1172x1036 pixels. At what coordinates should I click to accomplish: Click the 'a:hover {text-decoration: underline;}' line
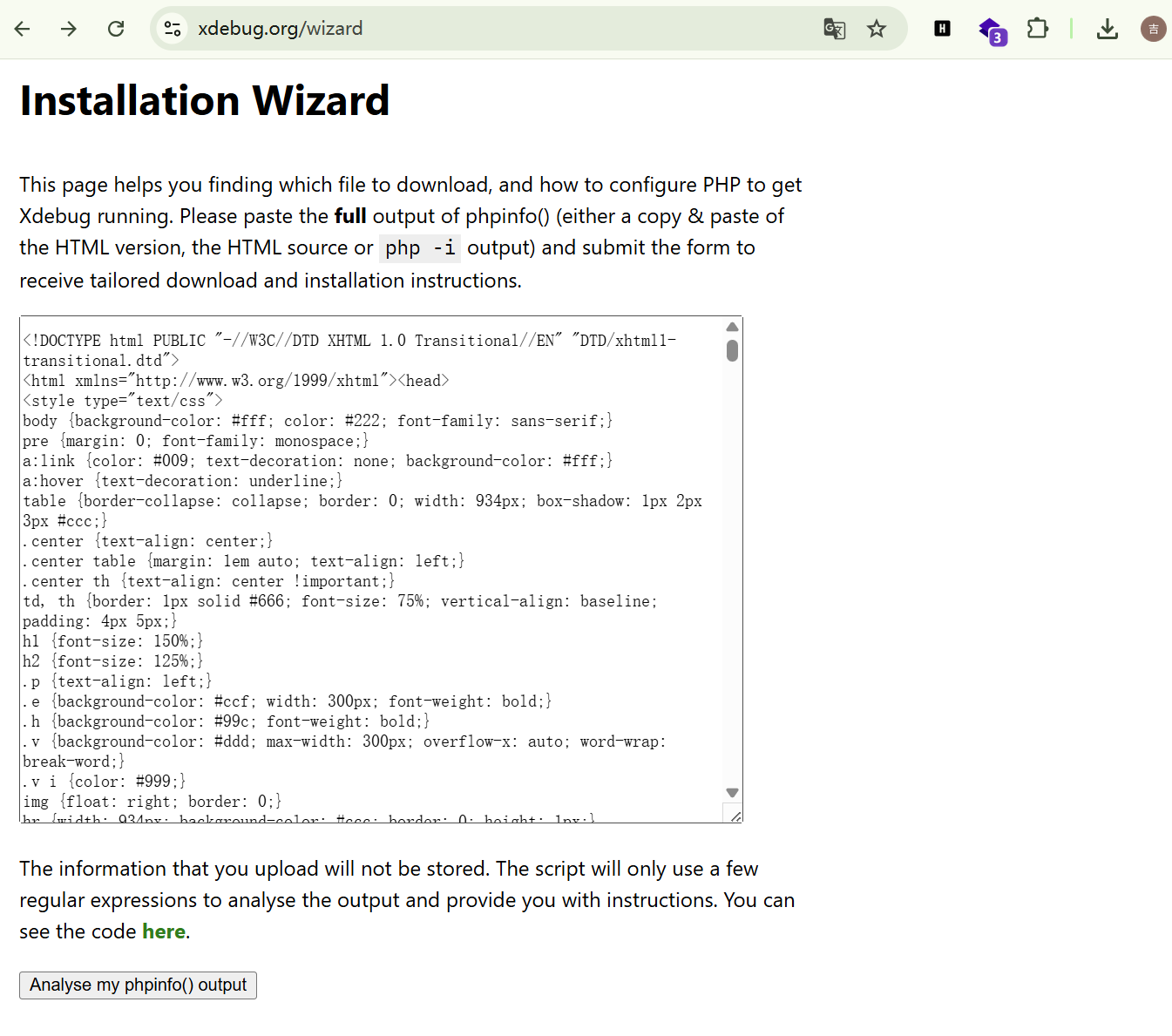pos(183,481)
